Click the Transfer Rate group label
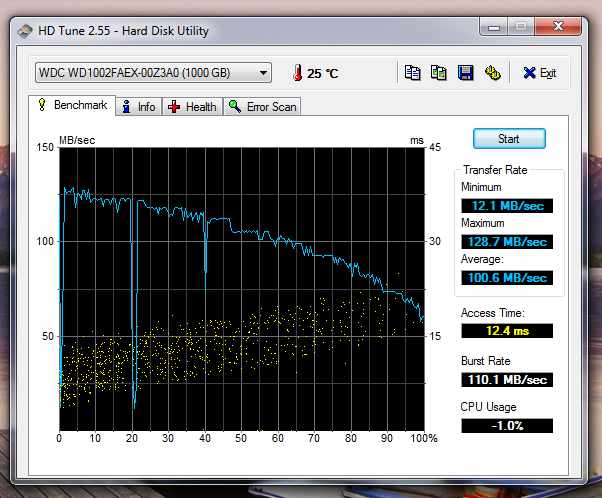The height and width of the screenshot is (498, 602). [x=495, y=170]
